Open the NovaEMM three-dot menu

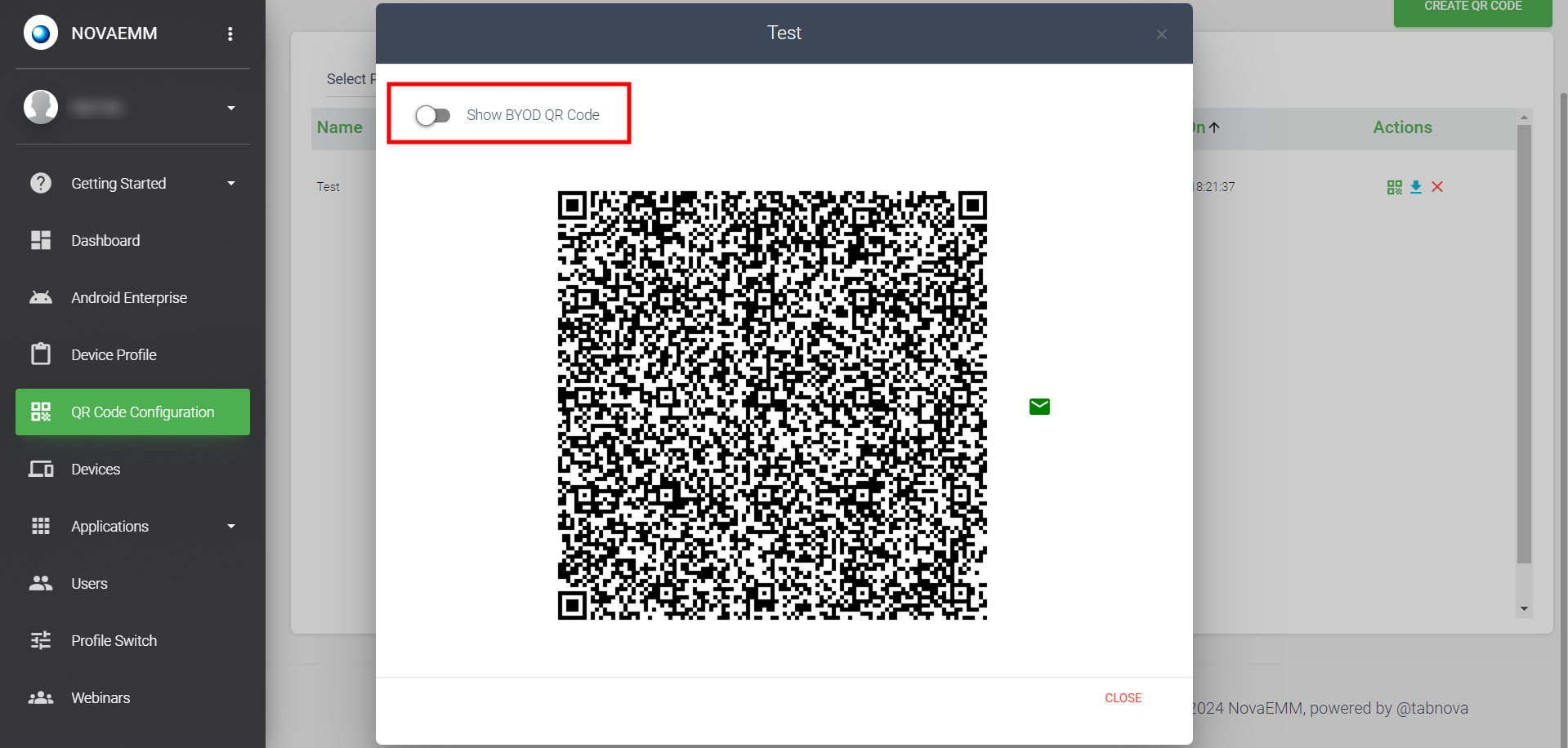click(x=230, y=33)
